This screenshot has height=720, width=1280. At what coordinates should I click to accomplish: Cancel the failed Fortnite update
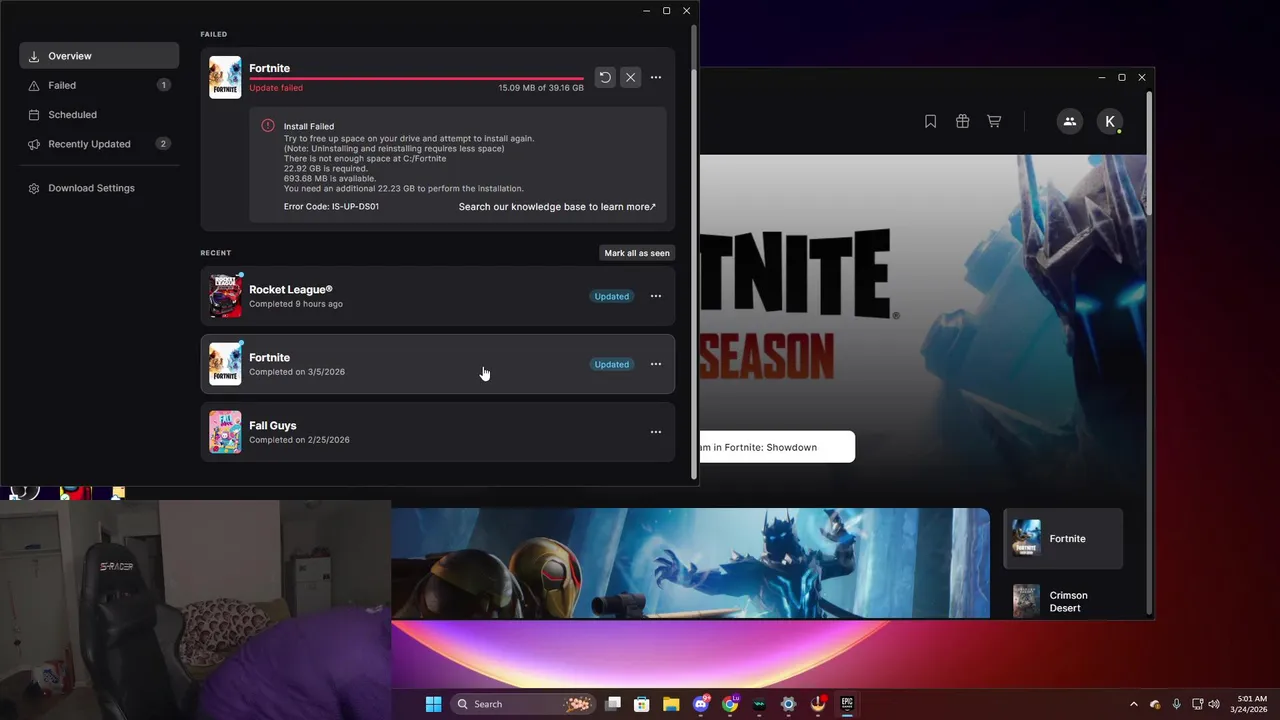pyautogui.click(x=630, y=77)
